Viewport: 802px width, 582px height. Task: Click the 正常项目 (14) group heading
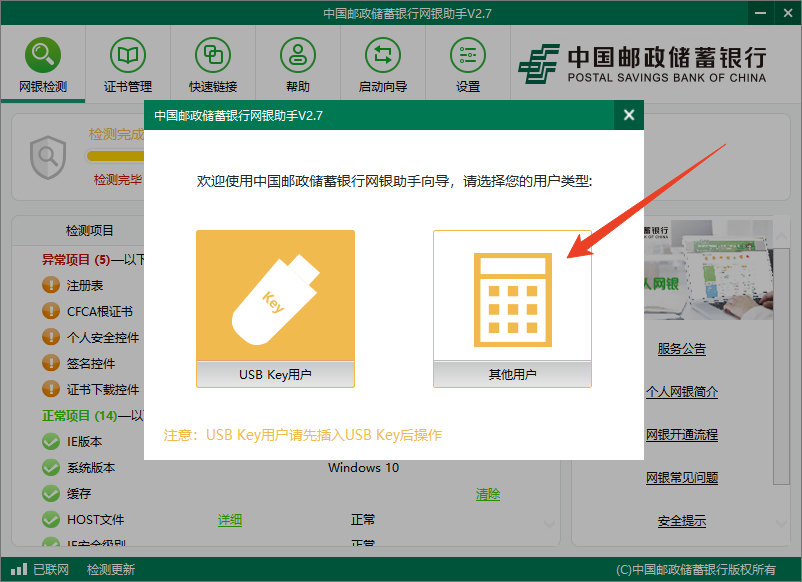point(79,416)
